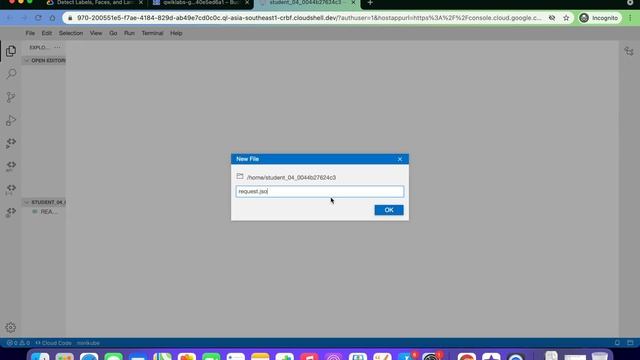Click the eye-slash icon in address bar
The width and height of the screenshot is (640, 360).
point(552,18)
